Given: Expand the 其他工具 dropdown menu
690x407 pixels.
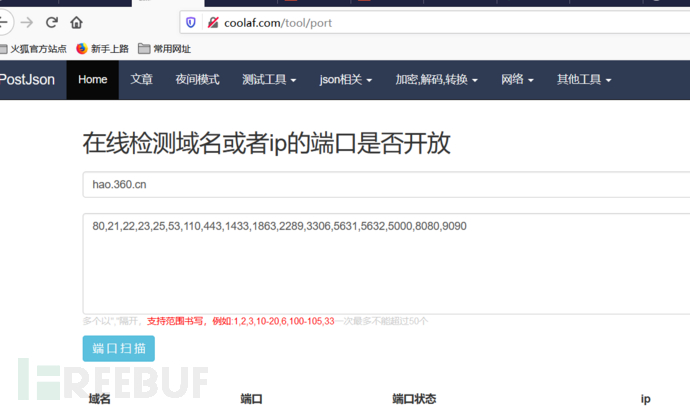Looking at the screenshot, I should (x=584, y=80).
